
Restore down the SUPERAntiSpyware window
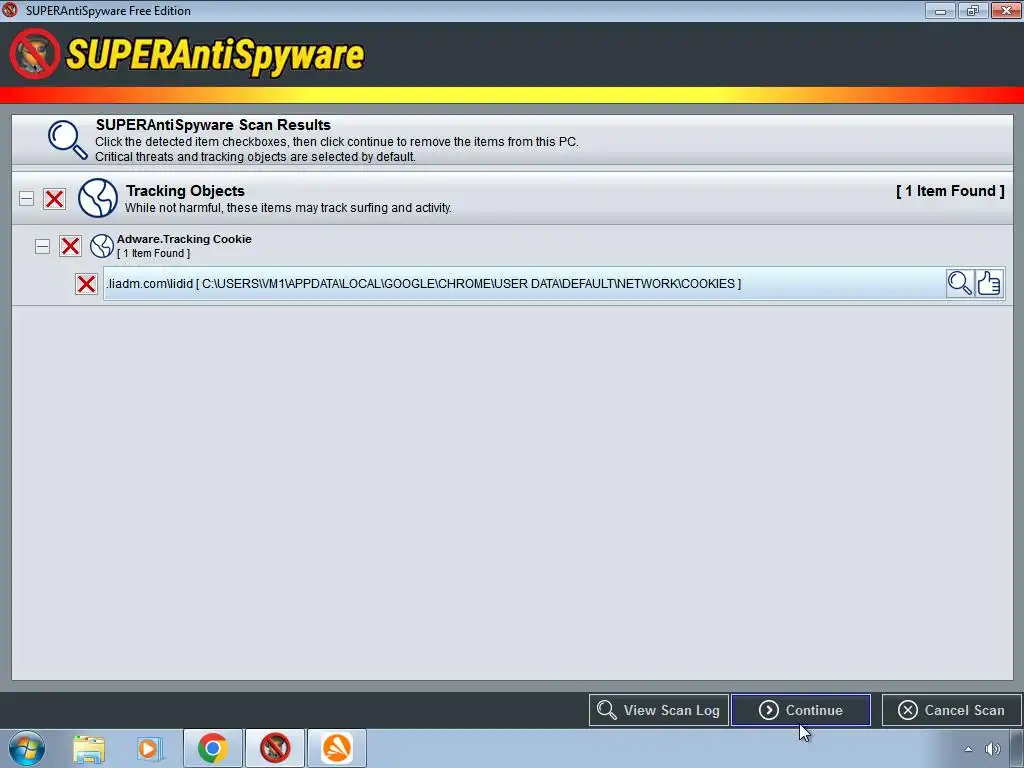(x=972, y=10)
